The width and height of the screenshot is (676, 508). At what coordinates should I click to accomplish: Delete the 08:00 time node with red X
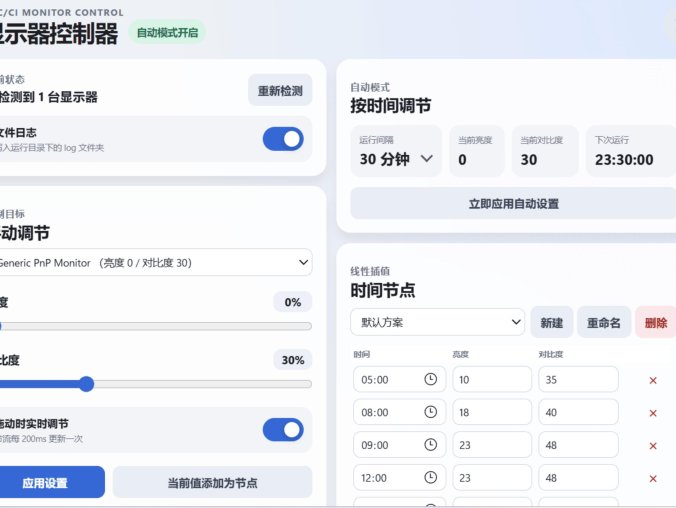[653, 413]
